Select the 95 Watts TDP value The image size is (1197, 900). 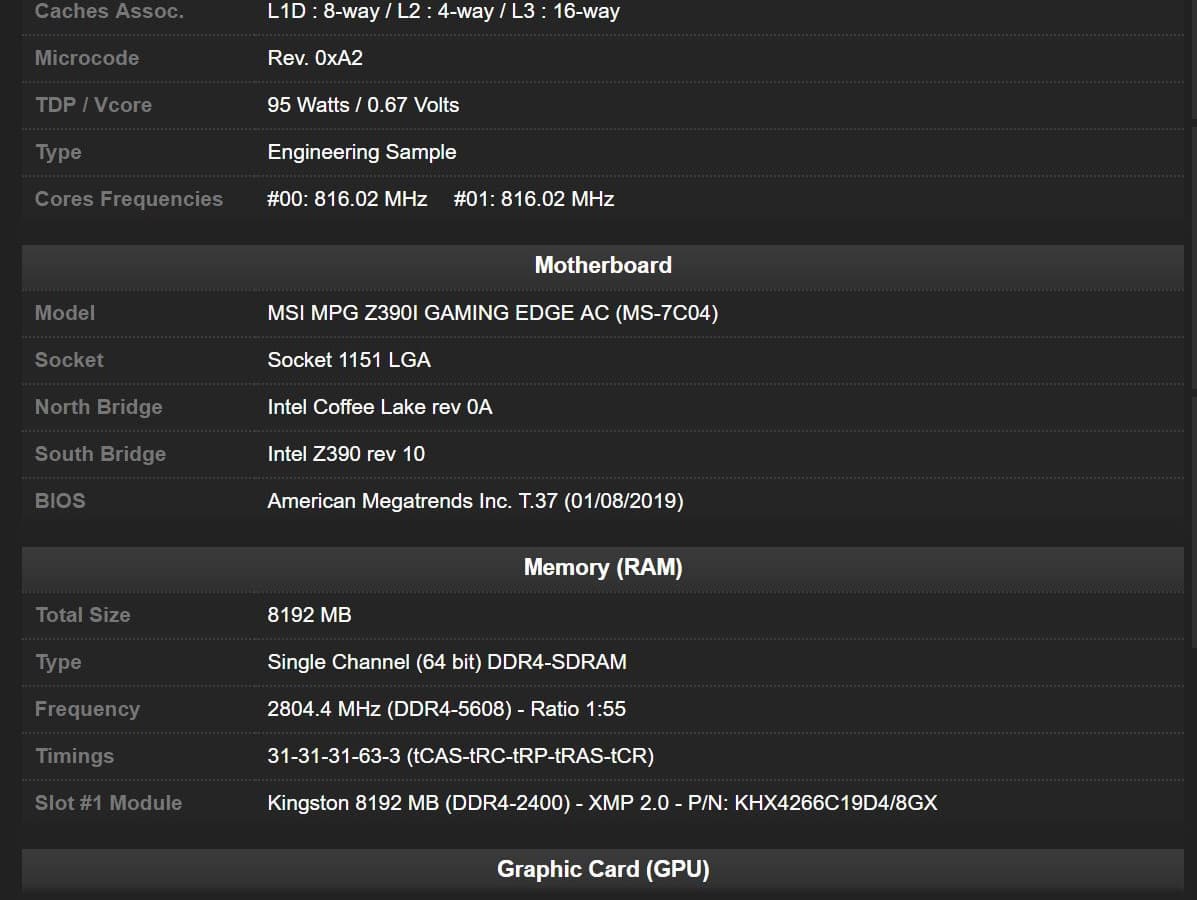[x=363, y=105]
